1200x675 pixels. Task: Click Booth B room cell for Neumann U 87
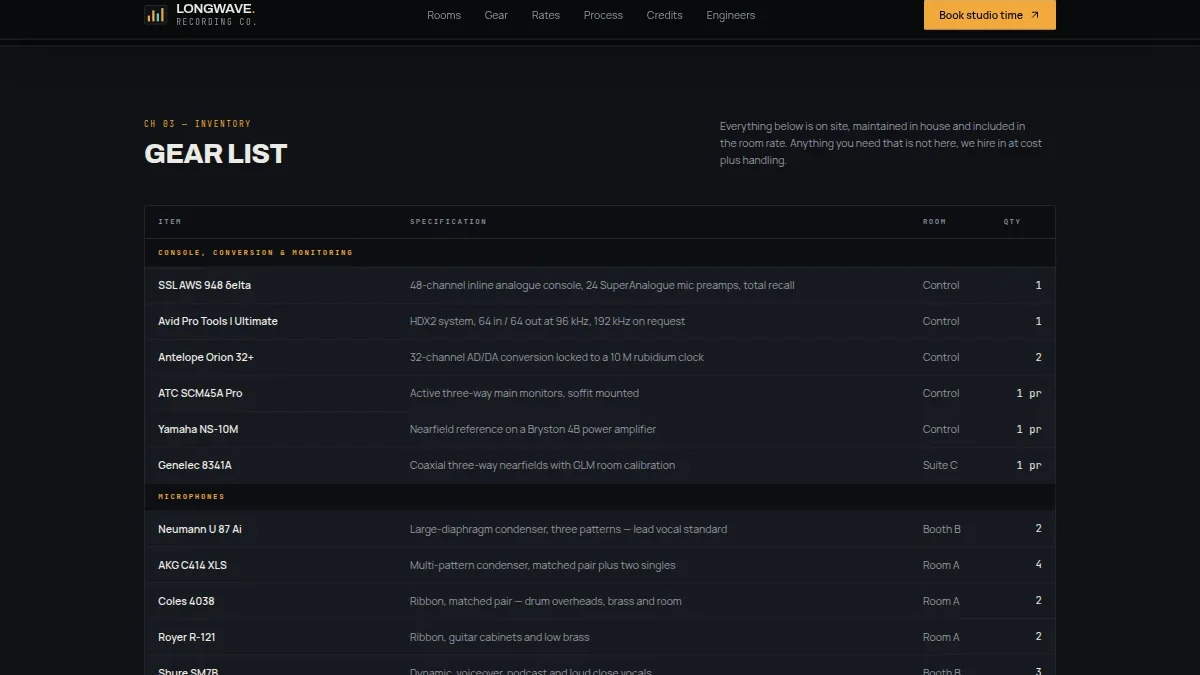tap(942, 529)
